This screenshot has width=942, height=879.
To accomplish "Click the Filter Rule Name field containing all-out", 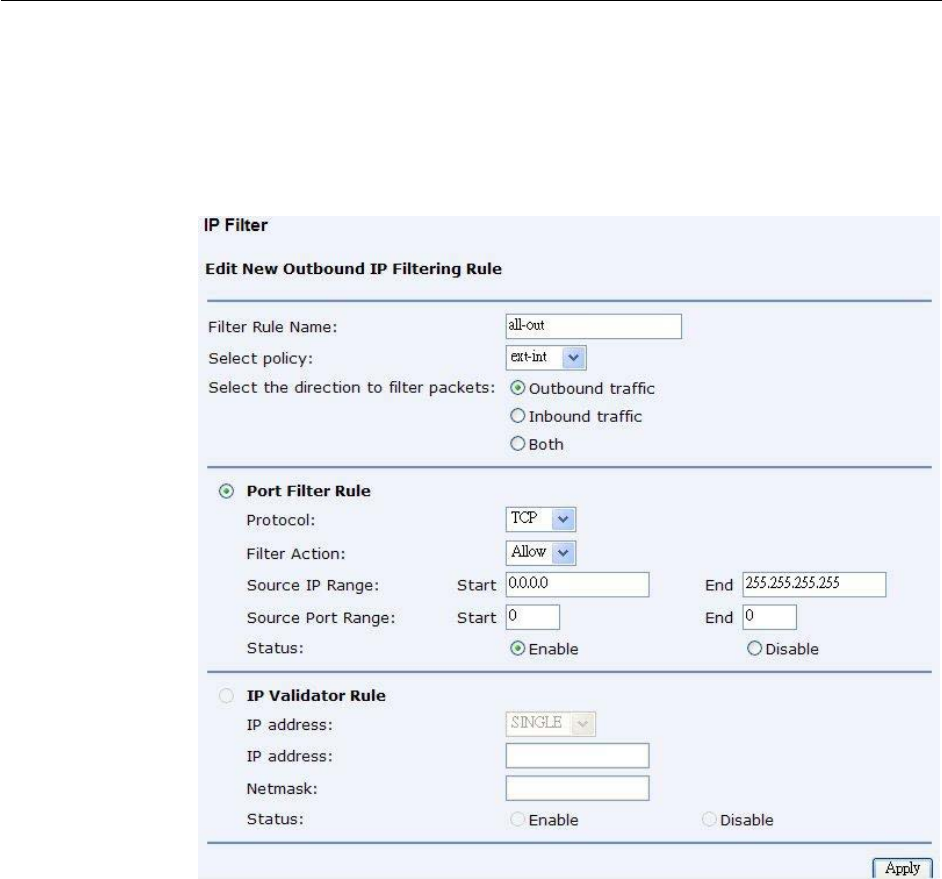I will click(594, 326).
